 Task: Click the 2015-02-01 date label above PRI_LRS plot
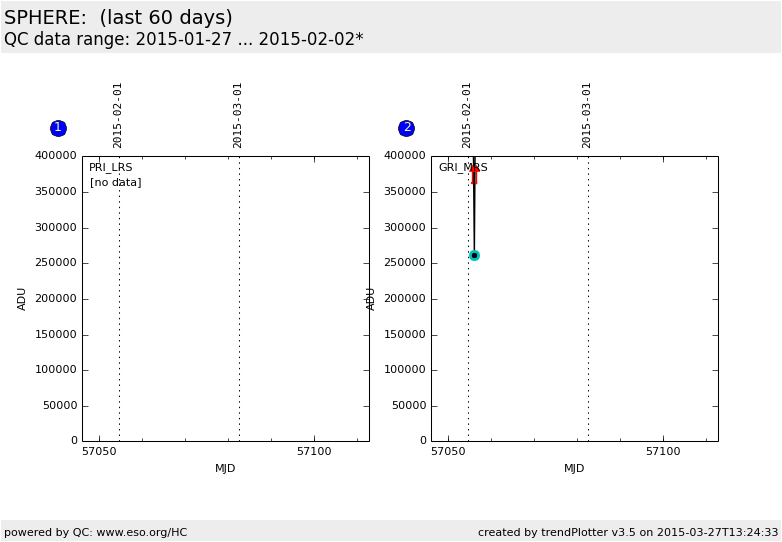click(118, 115)
